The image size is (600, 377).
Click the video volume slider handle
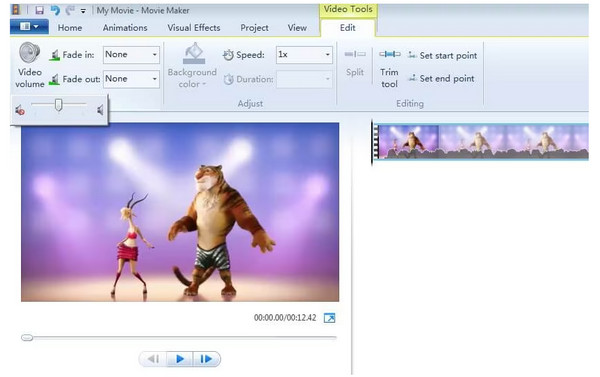[x=59, y=105]
